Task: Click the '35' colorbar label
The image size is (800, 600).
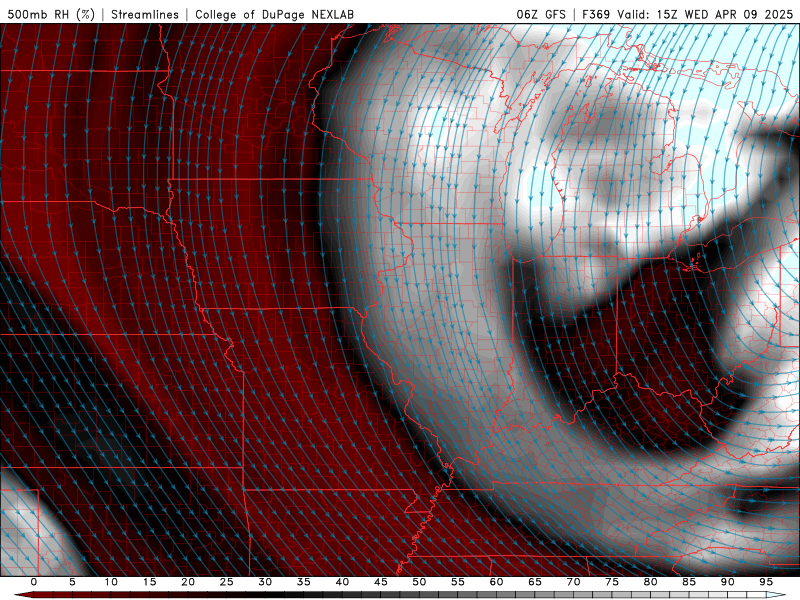Action: click(304, 582)
